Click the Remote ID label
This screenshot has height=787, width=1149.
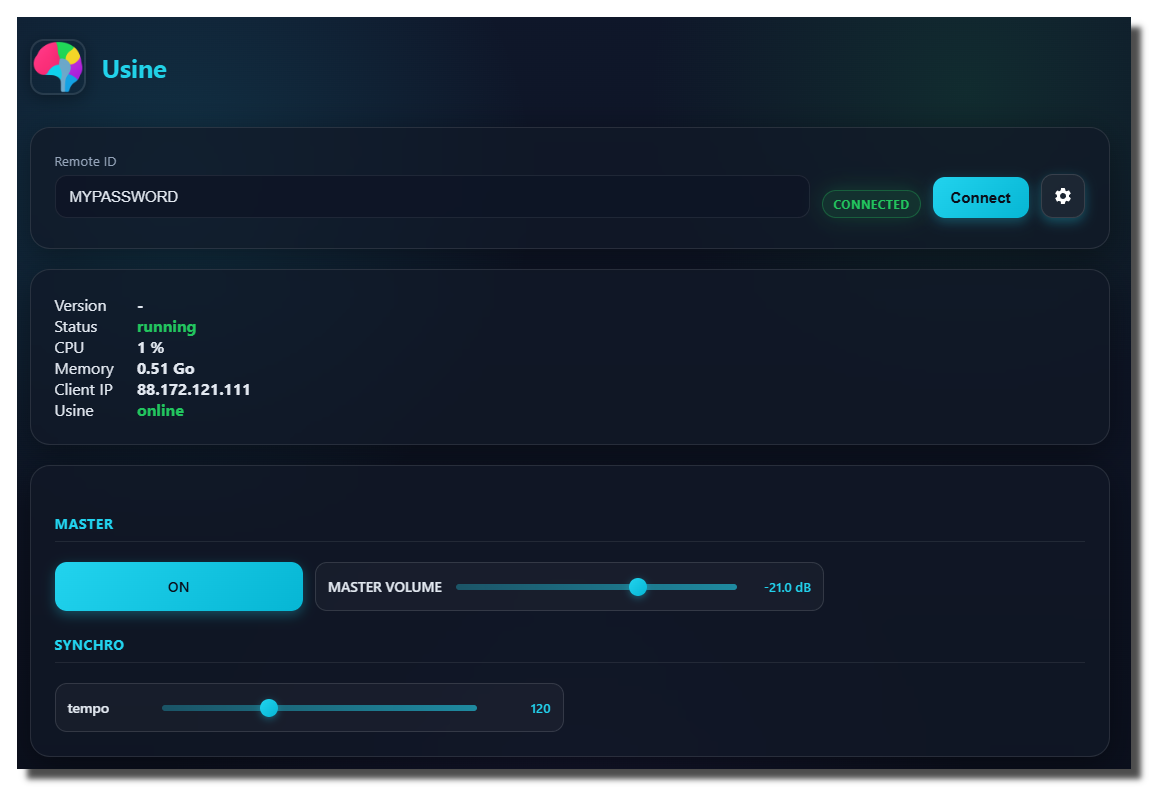pos(85,161)
